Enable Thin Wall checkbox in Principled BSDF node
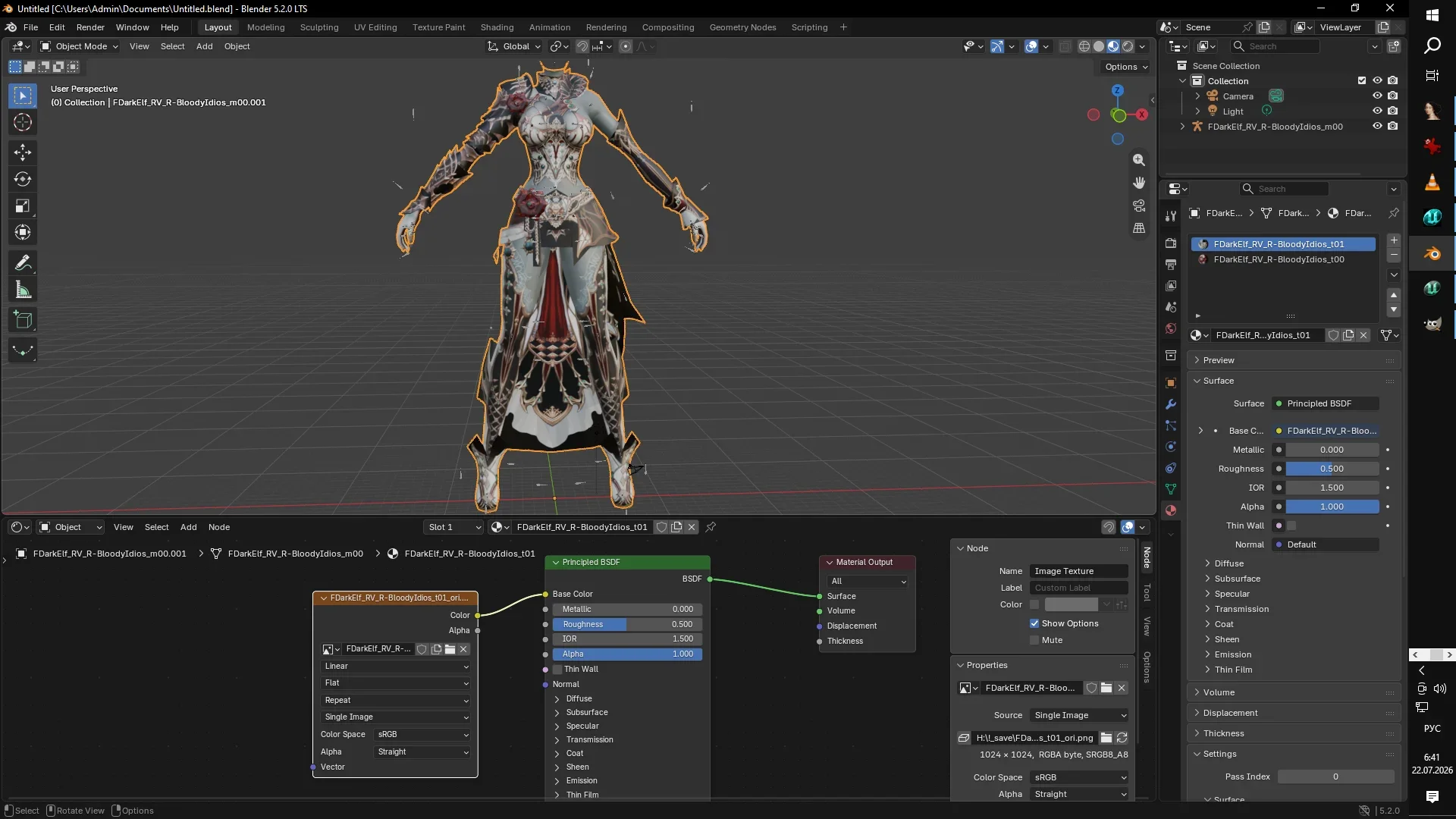 pos(557,670)
